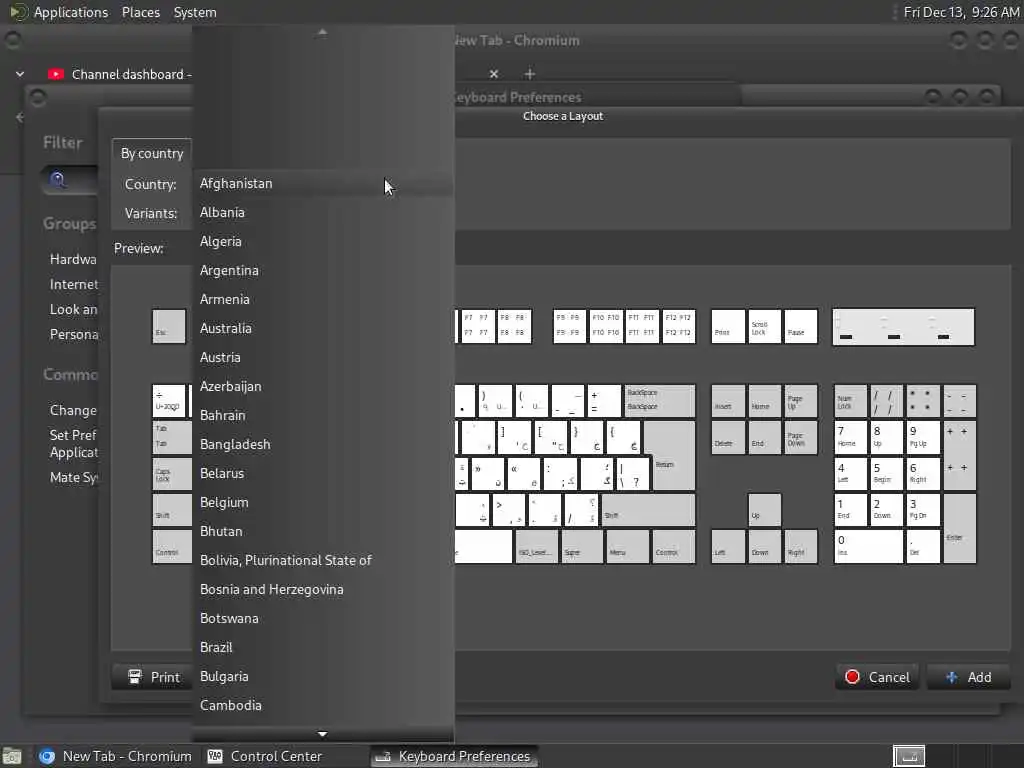Click the workspace switcher in bottom panel

click(x=909, y=756)
